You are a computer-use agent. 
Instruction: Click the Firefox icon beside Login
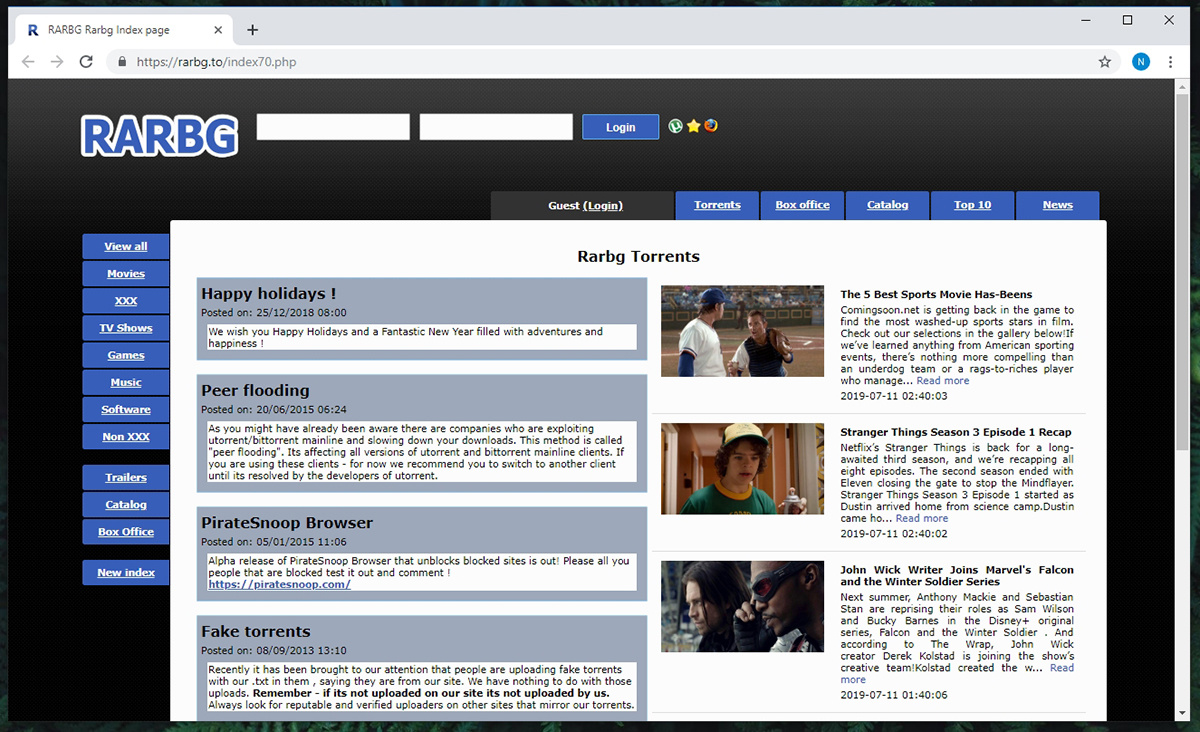point(710,126)
